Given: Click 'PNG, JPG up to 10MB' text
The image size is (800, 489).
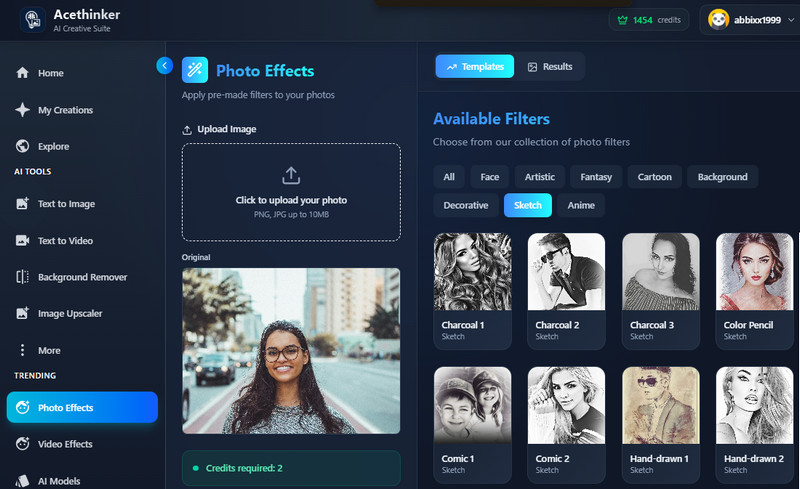Looking at the screenshot, I should 291,214.
